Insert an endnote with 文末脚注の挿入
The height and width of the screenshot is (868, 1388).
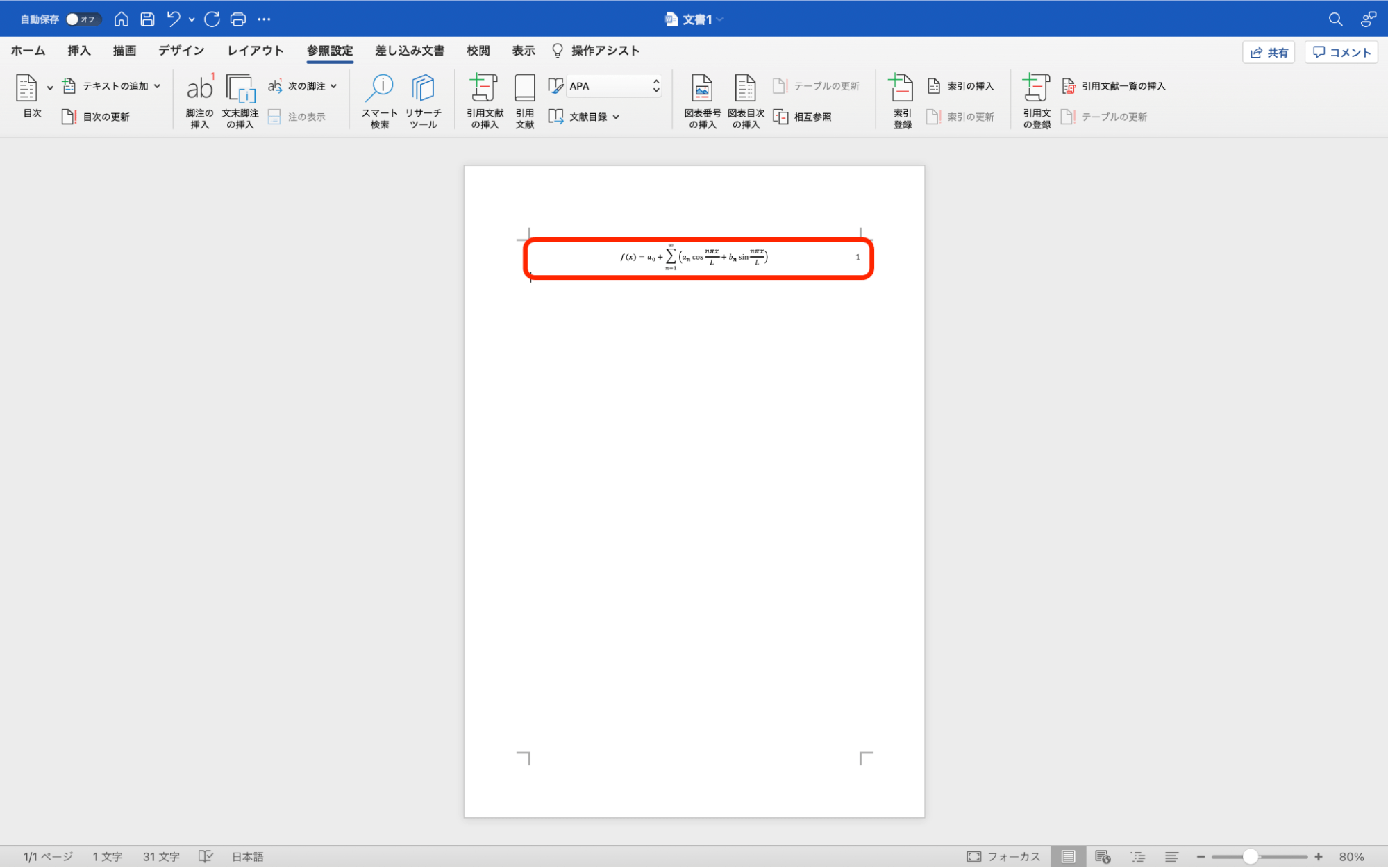click(x=240, y=101)
